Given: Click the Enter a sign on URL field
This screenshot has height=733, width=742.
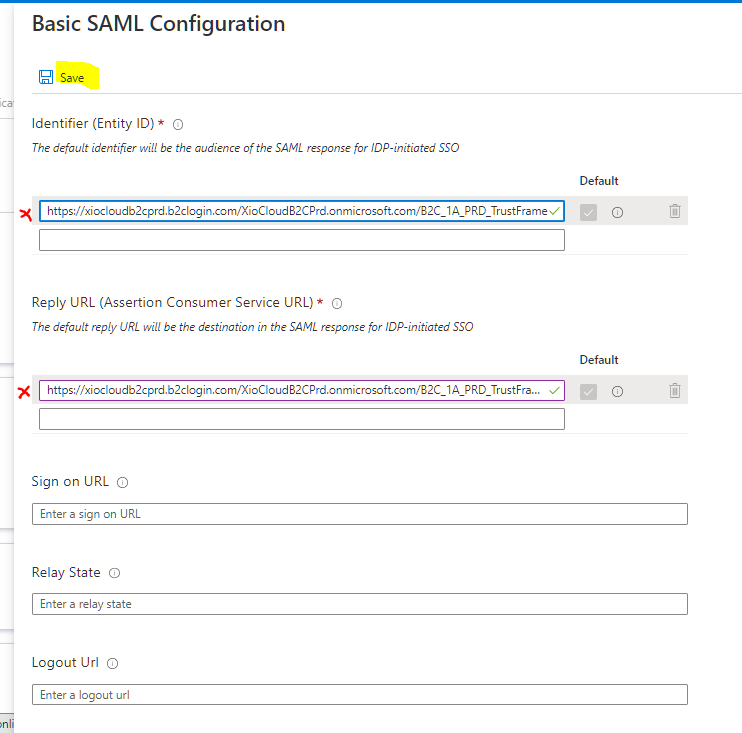Looking at the screenshot, I should [x=360, y=514].
